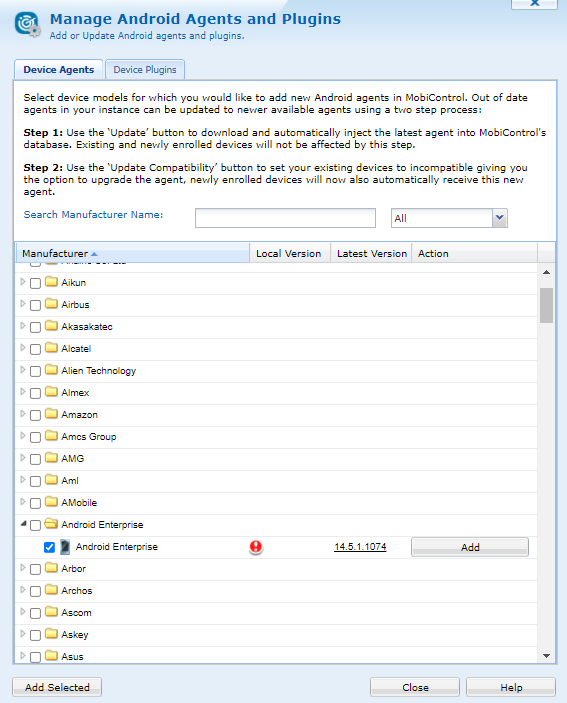The width and height of the screenshot is (567, 703).
Task: Click the MobiControl agent logo icon
Action: click(x=28, y=24)
